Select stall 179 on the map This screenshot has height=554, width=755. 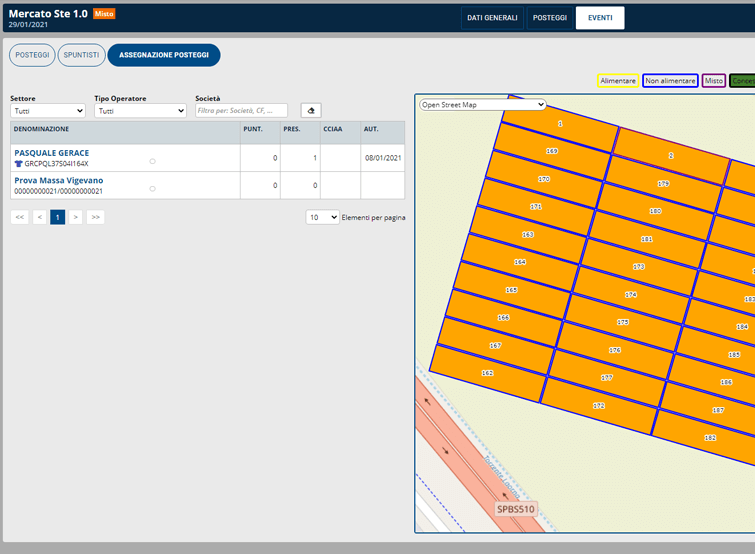[664, 183]
